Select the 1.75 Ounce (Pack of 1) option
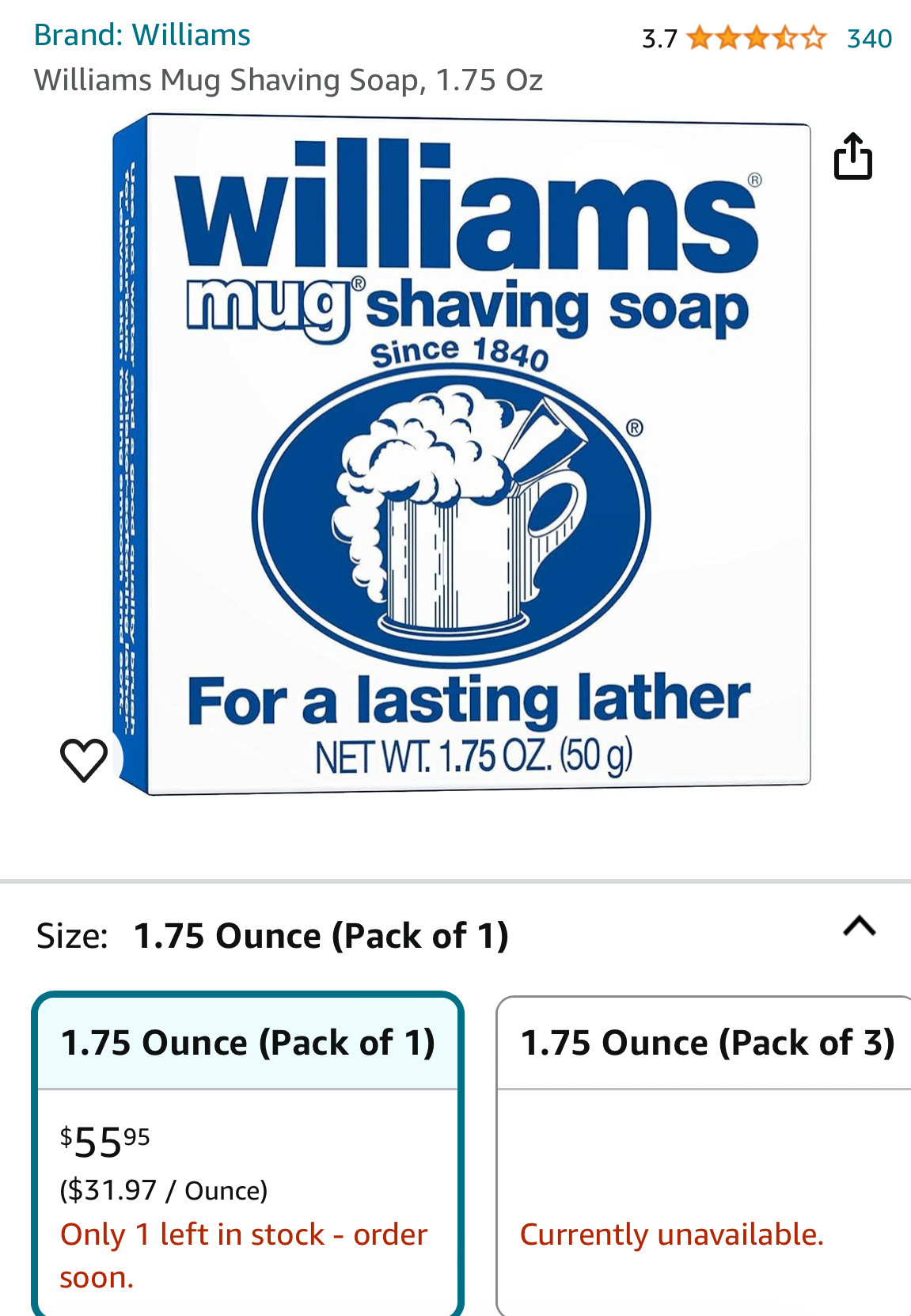This screenshot has width=911, height=1316. point(248,1153)
